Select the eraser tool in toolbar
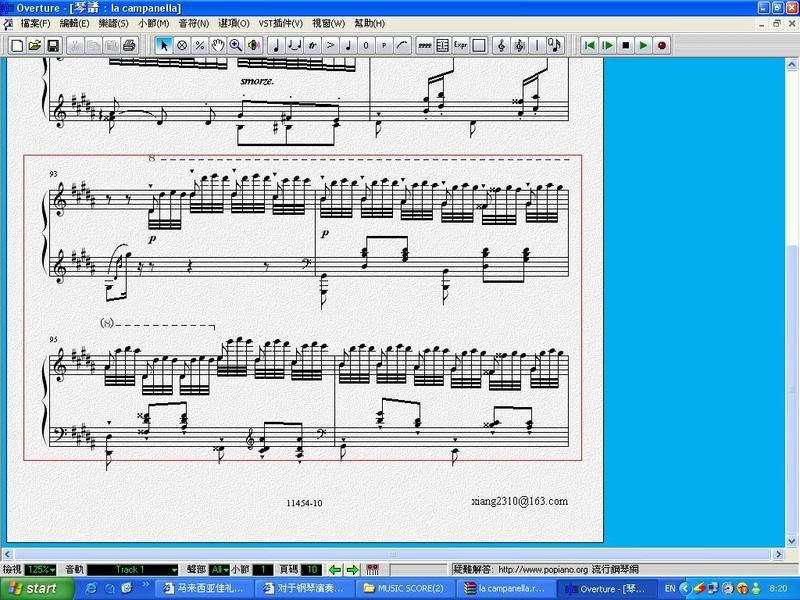Screen dimensions: 800x600 182,45
